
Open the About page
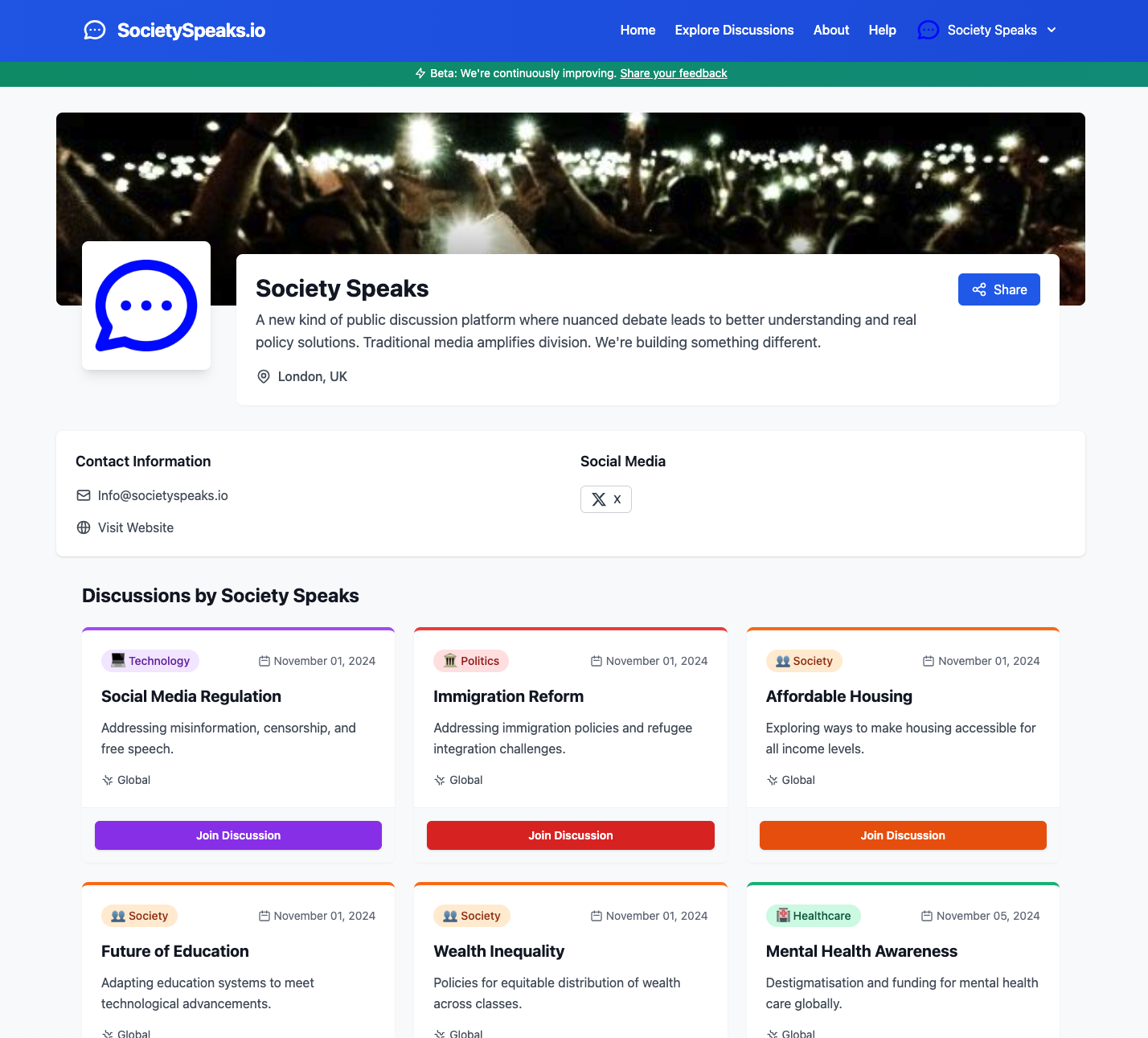point(831,31)
